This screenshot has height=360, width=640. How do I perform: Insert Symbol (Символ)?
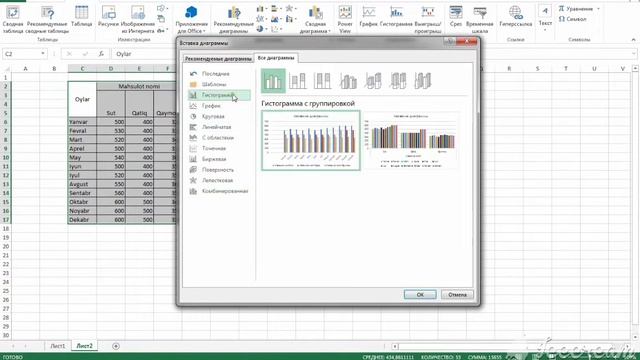tap(572, 19)
